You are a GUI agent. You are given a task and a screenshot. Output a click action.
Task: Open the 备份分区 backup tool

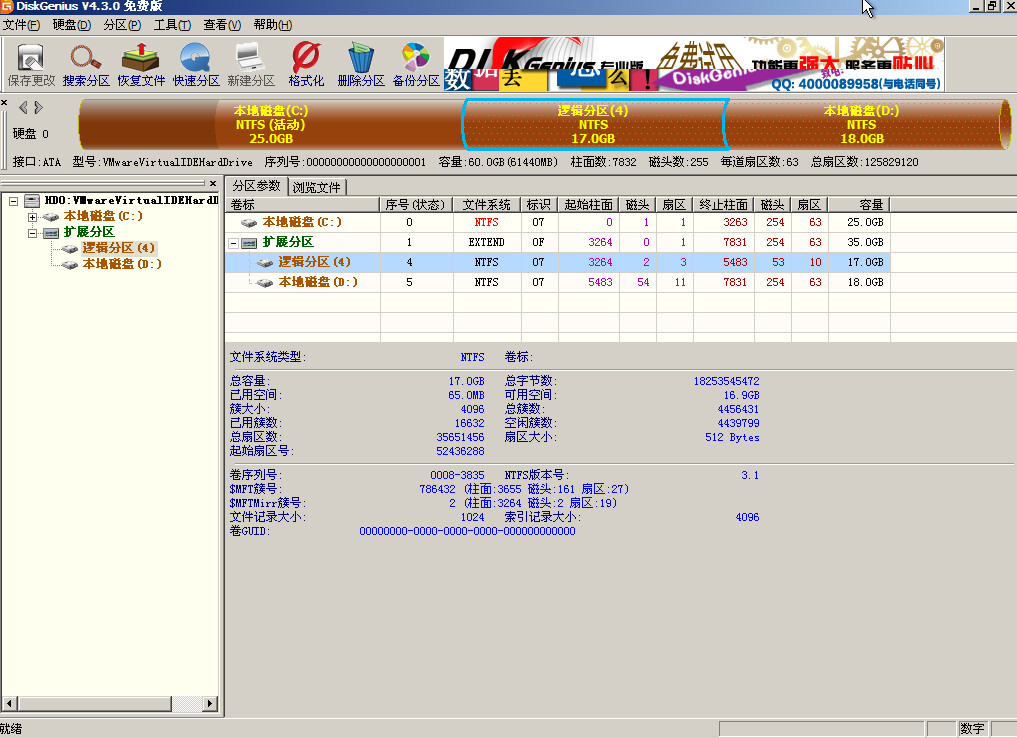(416, 64)
